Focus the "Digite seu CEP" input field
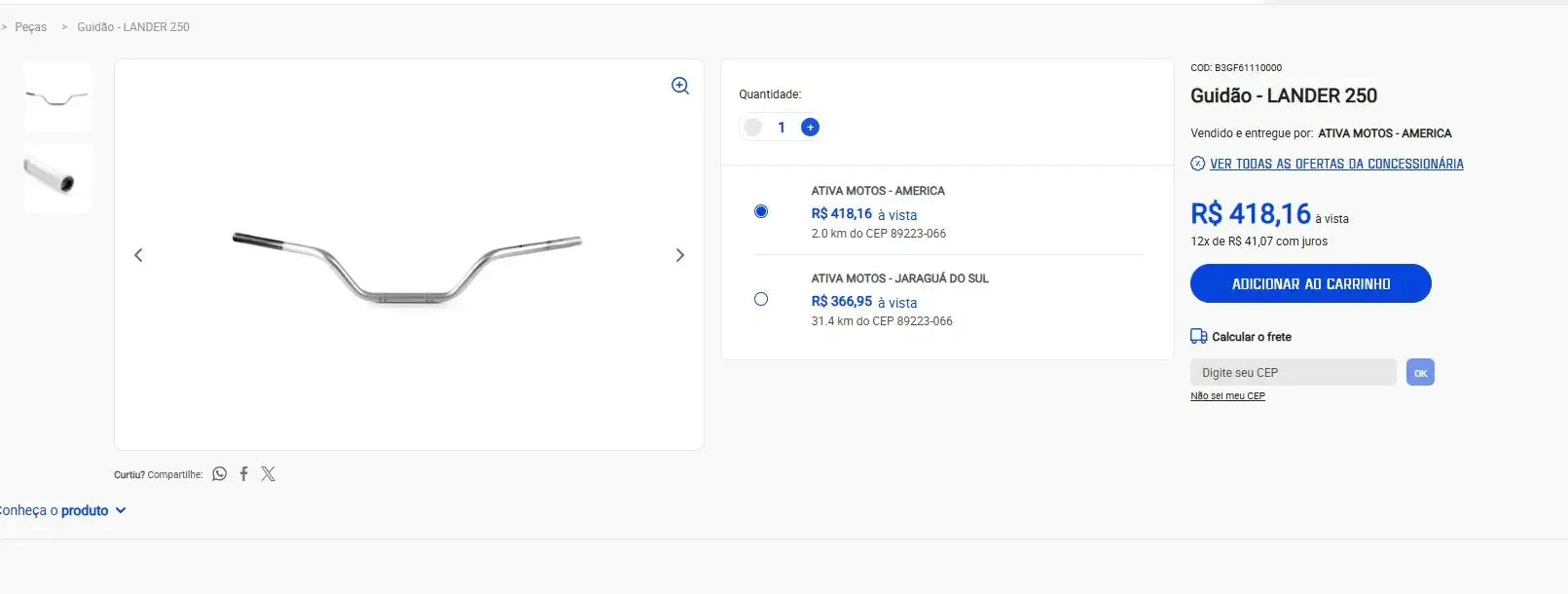1568x594 pixels. pos(1293,372)
